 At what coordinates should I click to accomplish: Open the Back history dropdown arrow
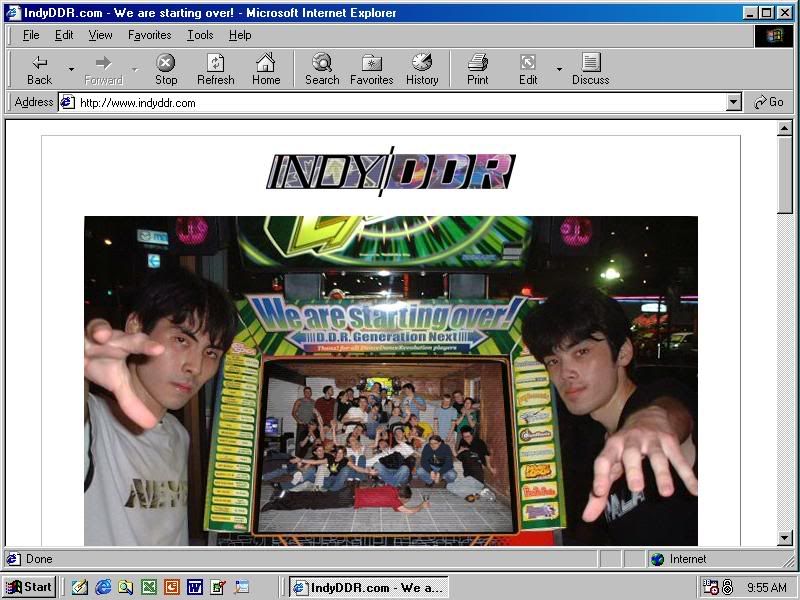pyautogui.click(x=71, y=70)
